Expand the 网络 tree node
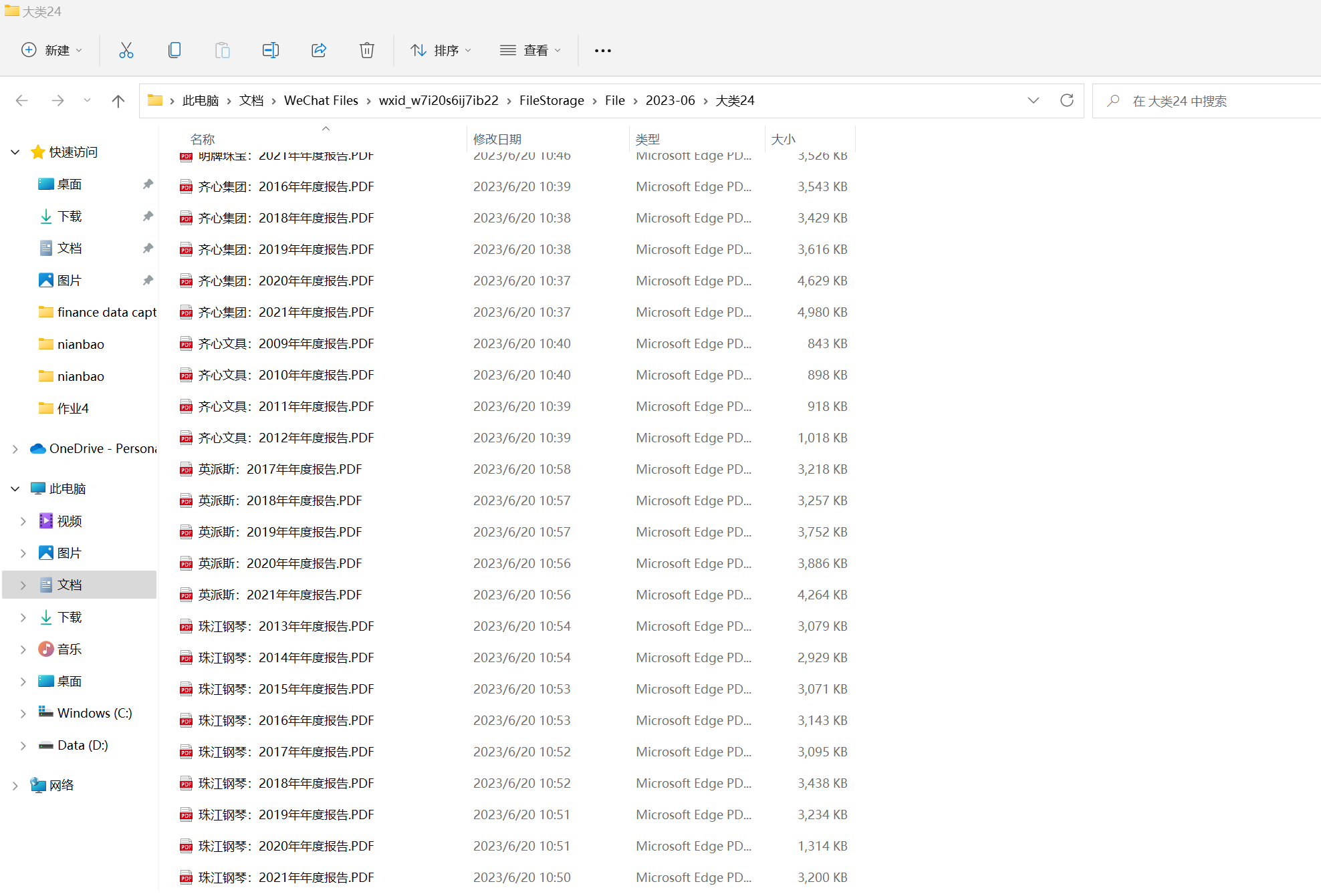 tap(15, 786)
